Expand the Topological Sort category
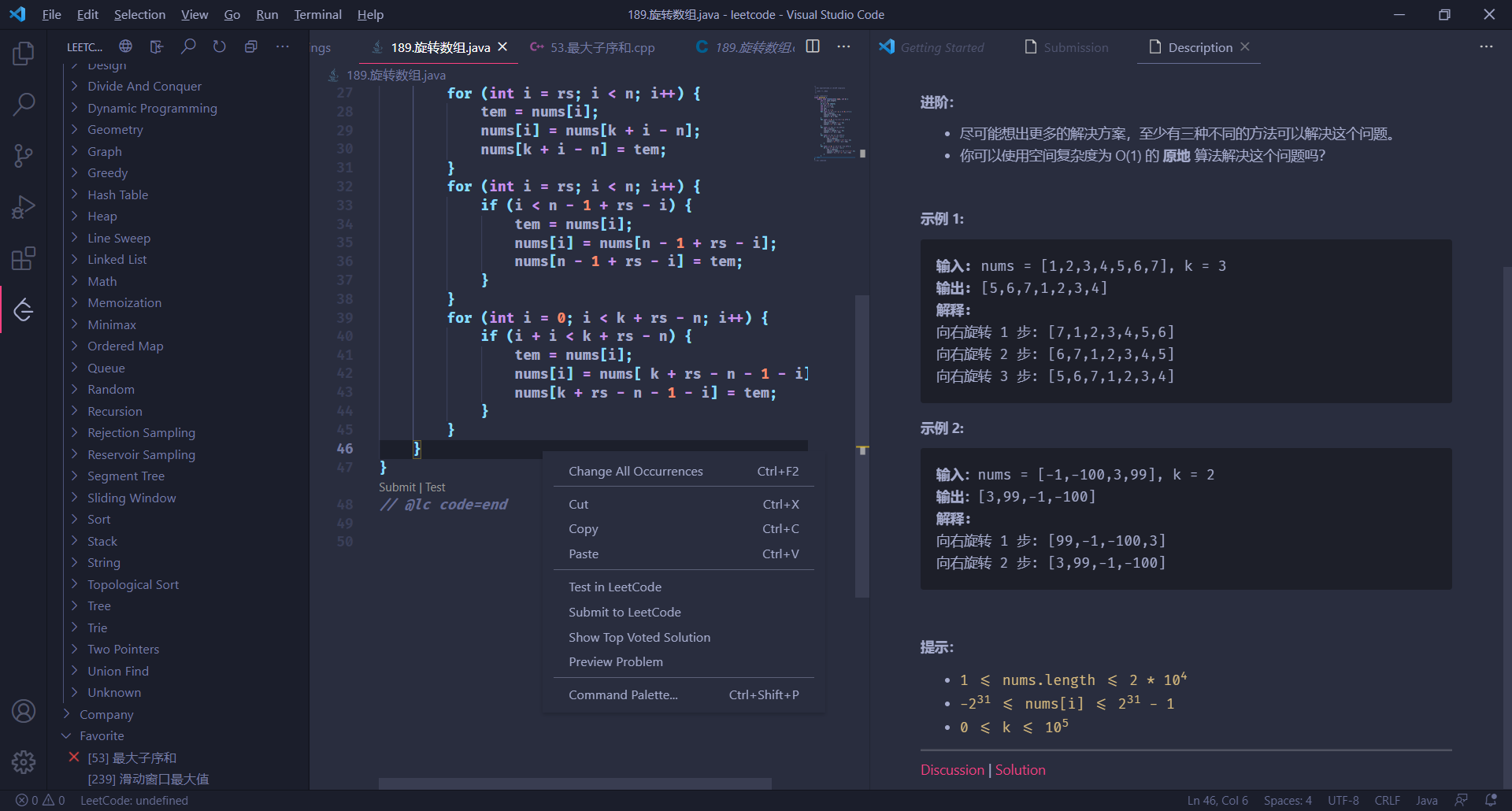Image resolution: width=1512 pixels, height=811 pixels. 133,584
